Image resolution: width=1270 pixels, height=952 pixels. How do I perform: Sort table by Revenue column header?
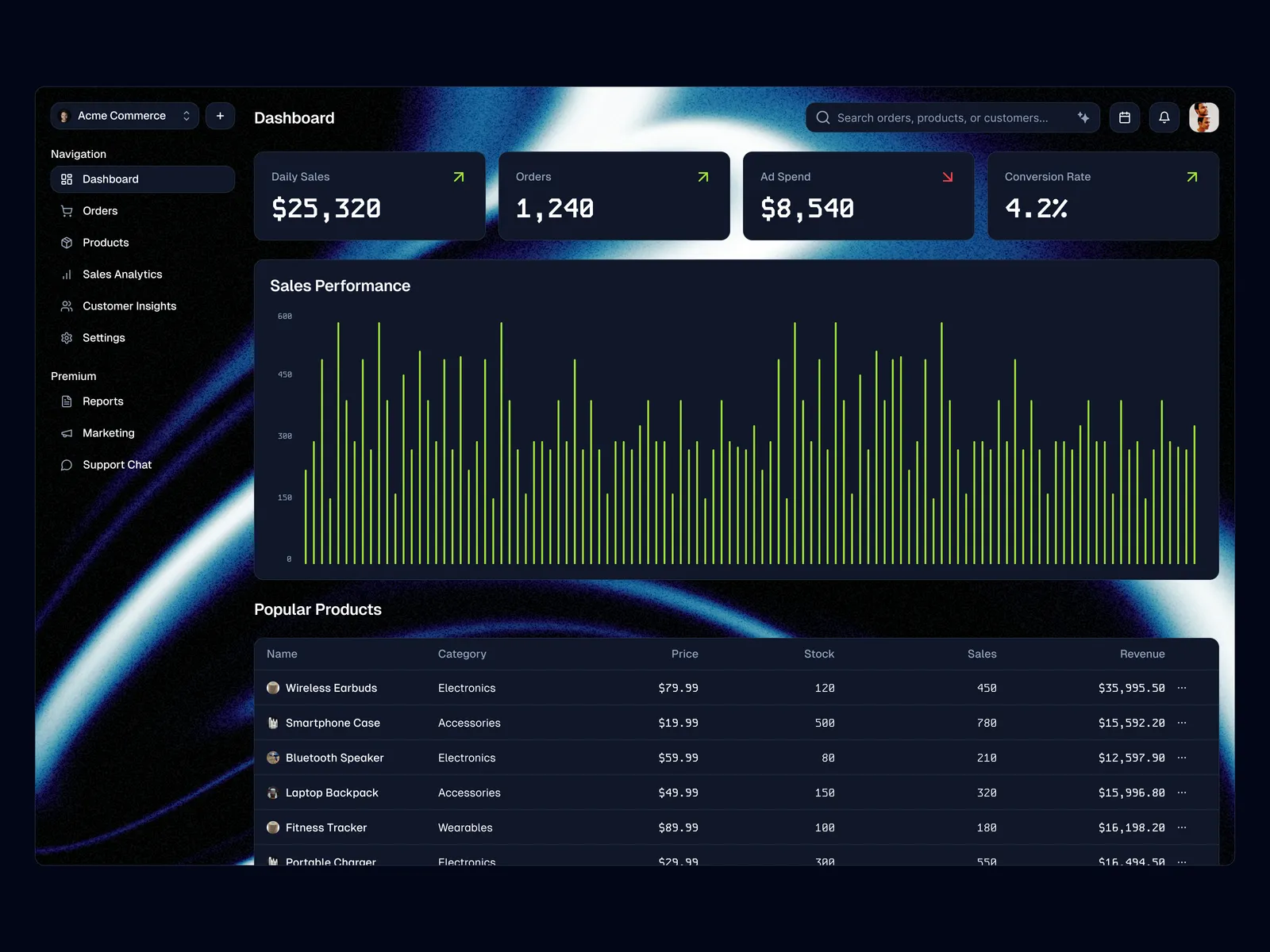[x=1141, y=654]
